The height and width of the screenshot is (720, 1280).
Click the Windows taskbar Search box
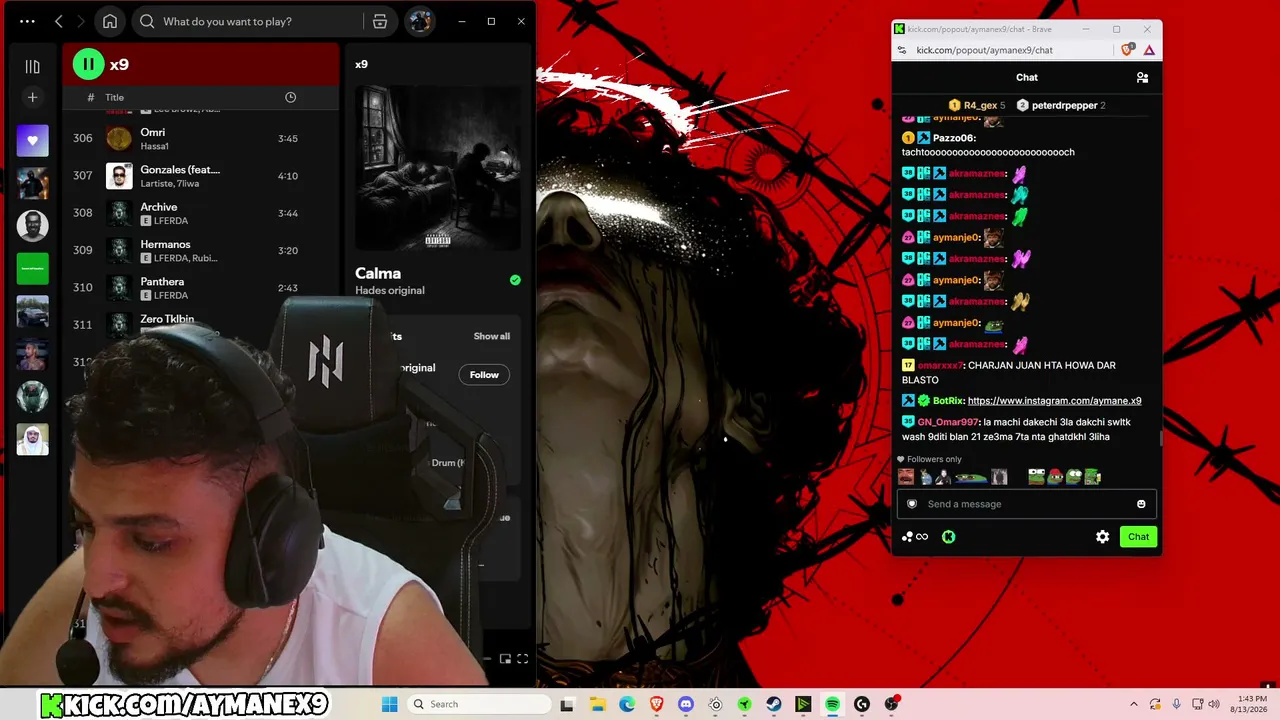[478, 704]
